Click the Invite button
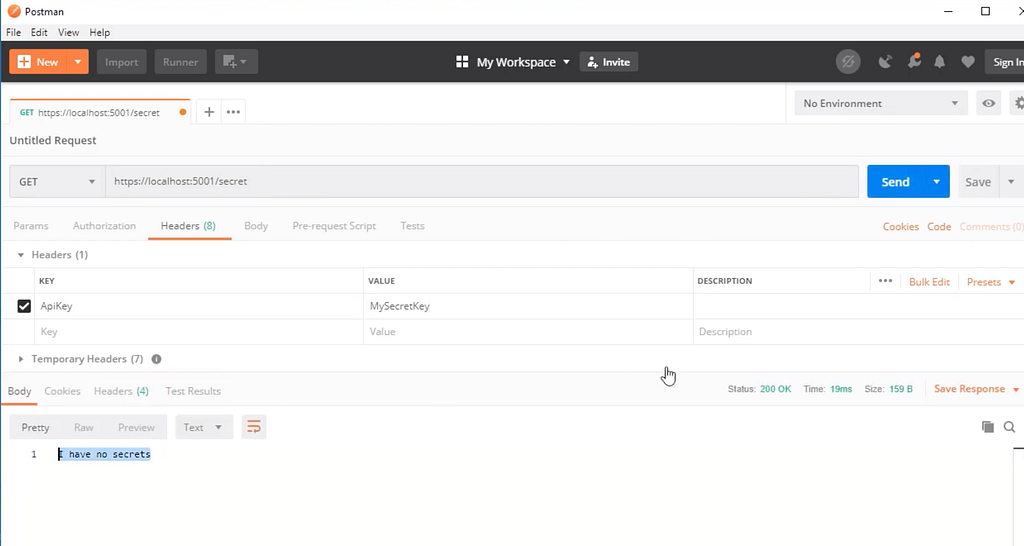The height and width of the screenshot is (546, 1024). coord(609,62)
